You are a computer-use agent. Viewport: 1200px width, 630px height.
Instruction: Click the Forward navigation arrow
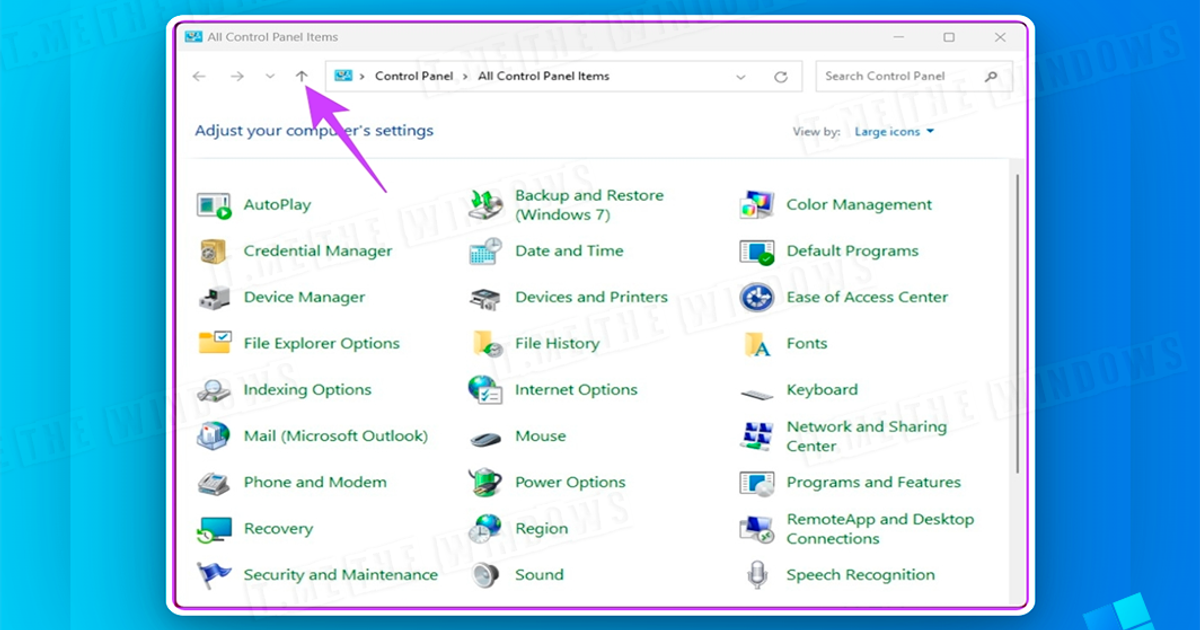pyautogui.click(x=237, y=77)
